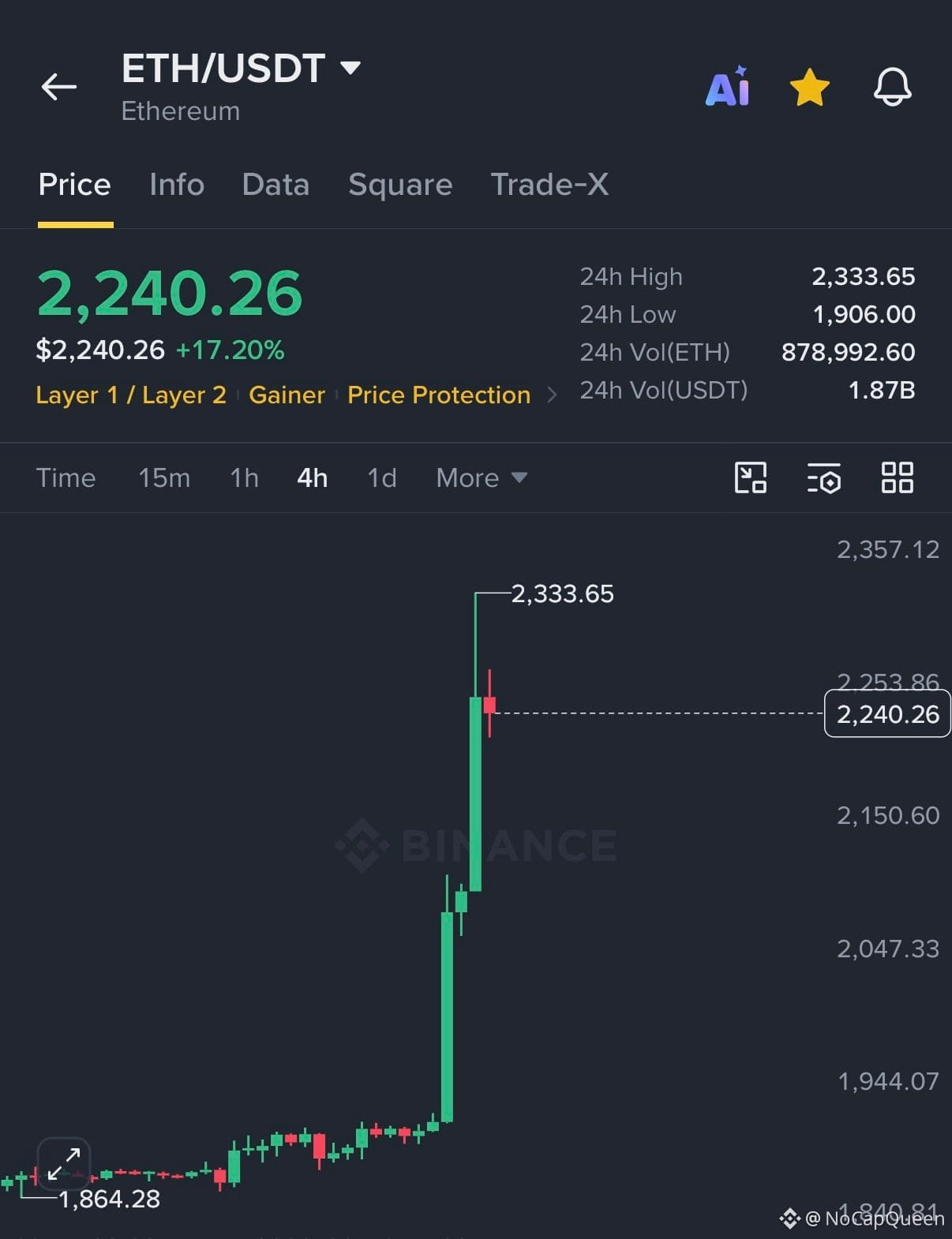
Task: Open chart indicator settings icon
Action: point(824,478)
